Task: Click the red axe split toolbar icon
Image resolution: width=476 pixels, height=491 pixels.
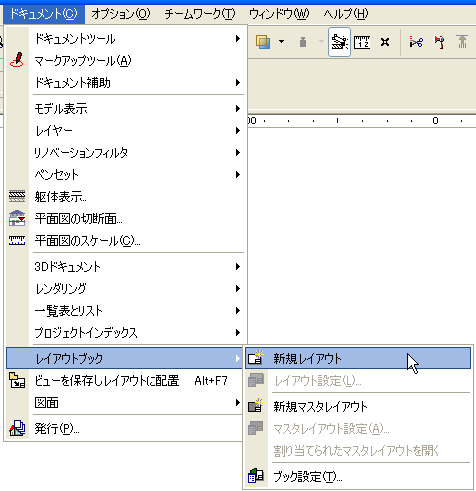Action: point(439,42)
